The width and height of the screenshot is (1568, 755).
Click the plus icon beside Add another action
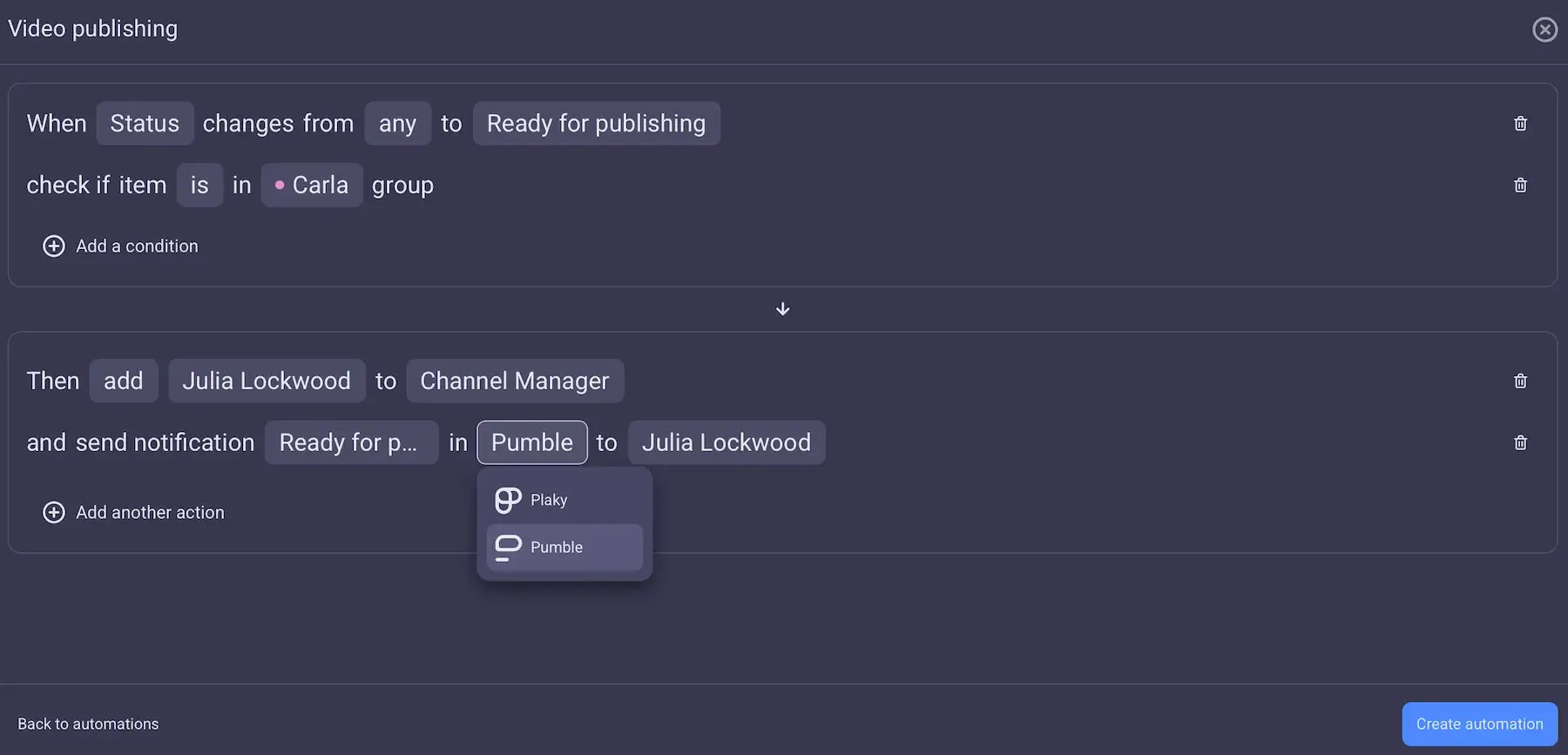point(53,513)
